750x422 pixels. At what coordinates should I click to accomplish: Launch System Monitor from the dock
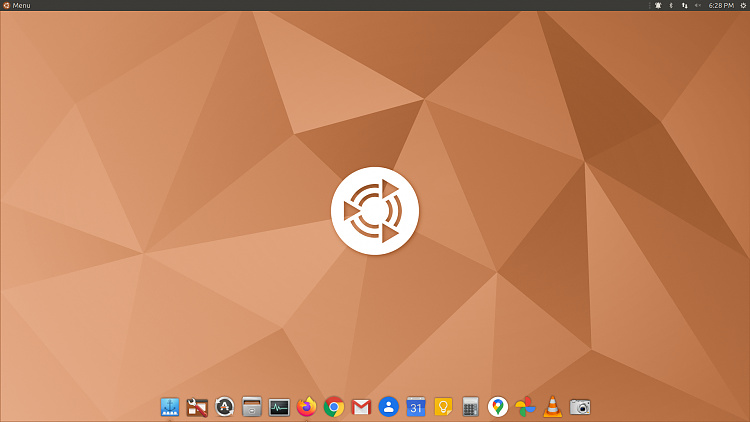(279, 407)
